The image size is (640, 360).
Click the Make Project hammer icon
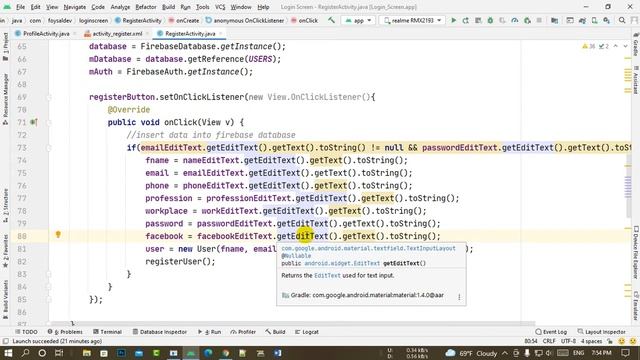(331, 20)
